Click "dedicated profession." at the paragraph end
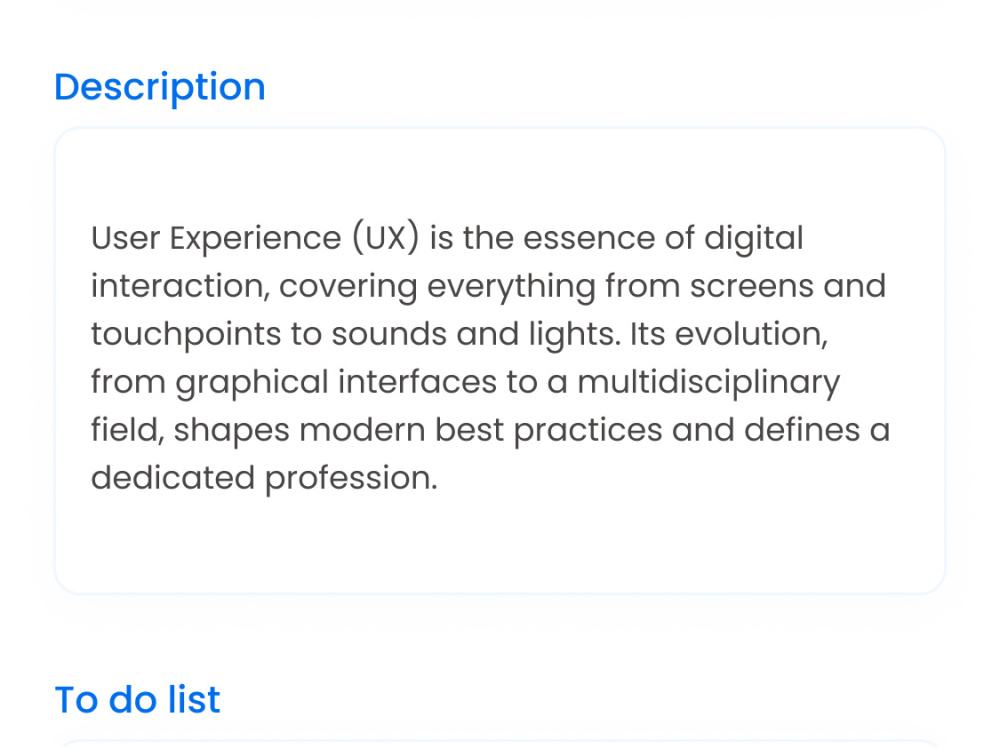1000x749 pixels. pos(264,478)
